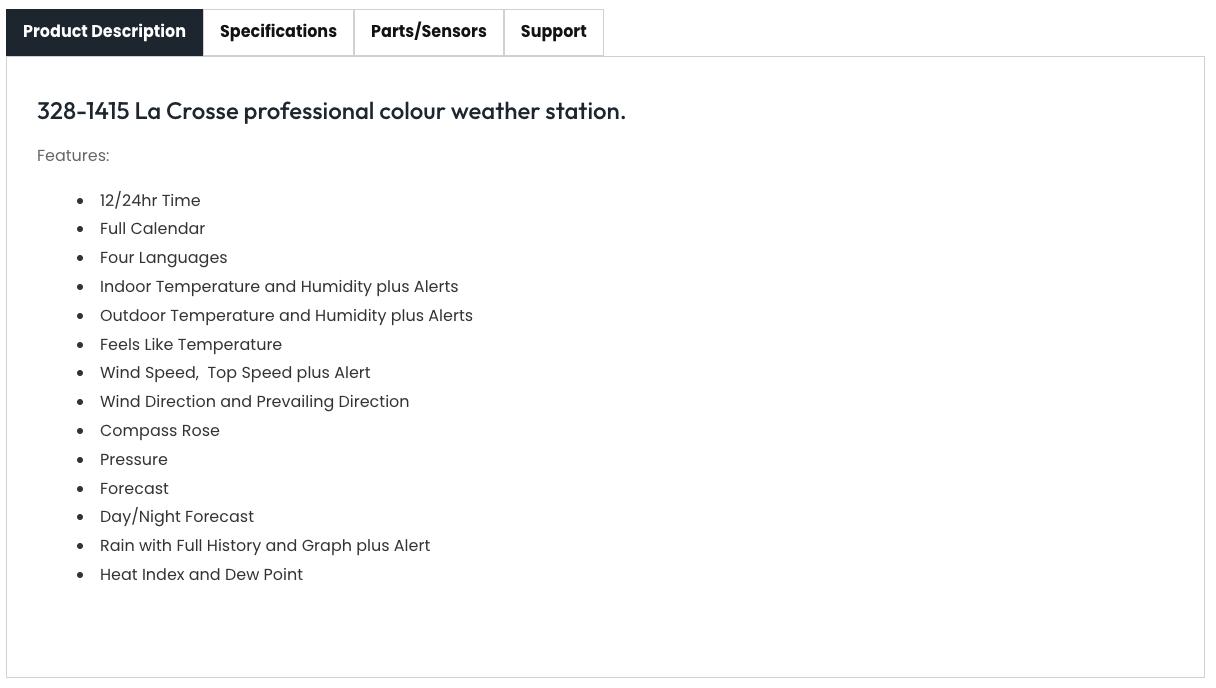
Task: Open the Specifications tab
Action: point(278,32)
